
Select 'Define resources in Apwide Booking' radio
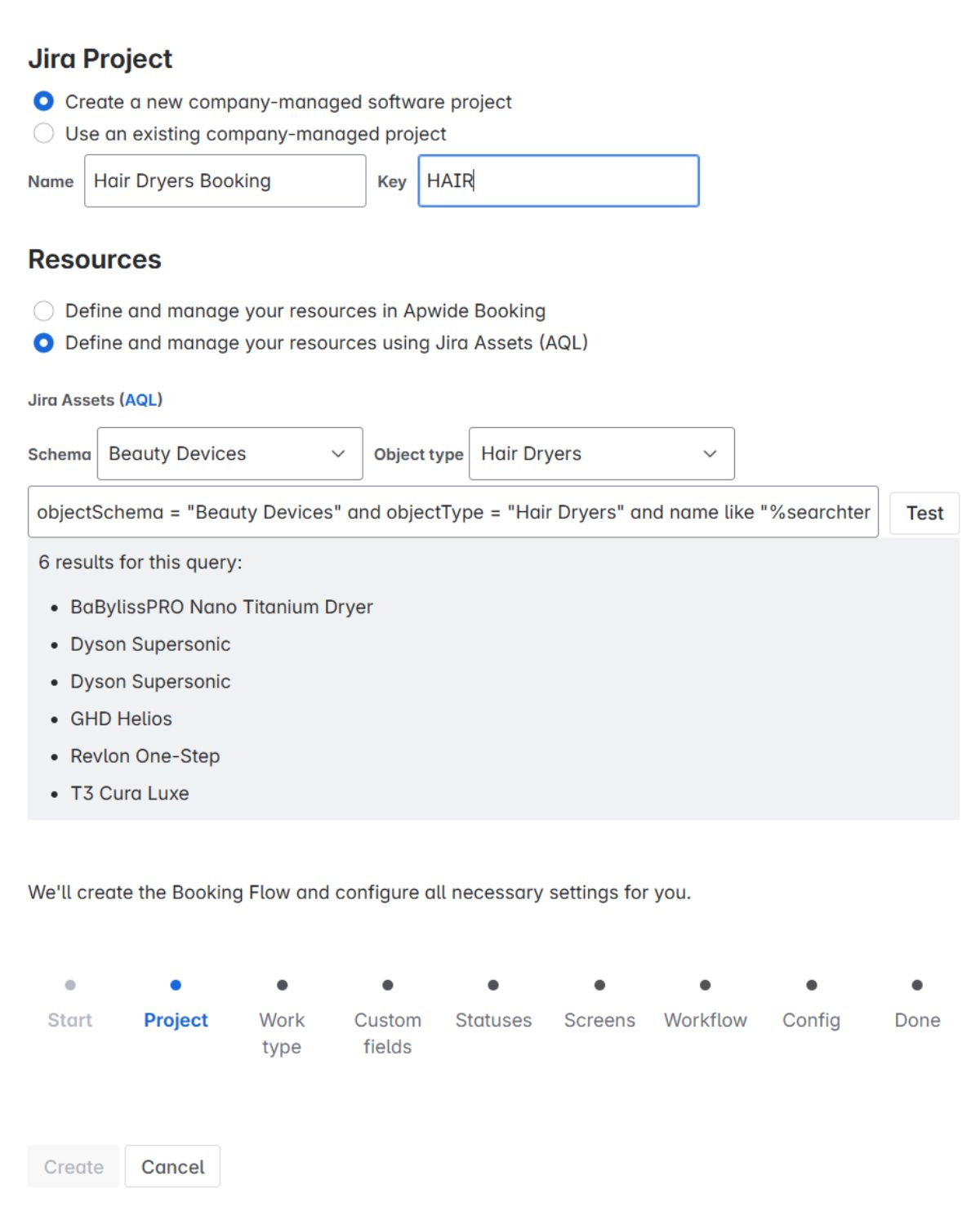pos(44,310)
